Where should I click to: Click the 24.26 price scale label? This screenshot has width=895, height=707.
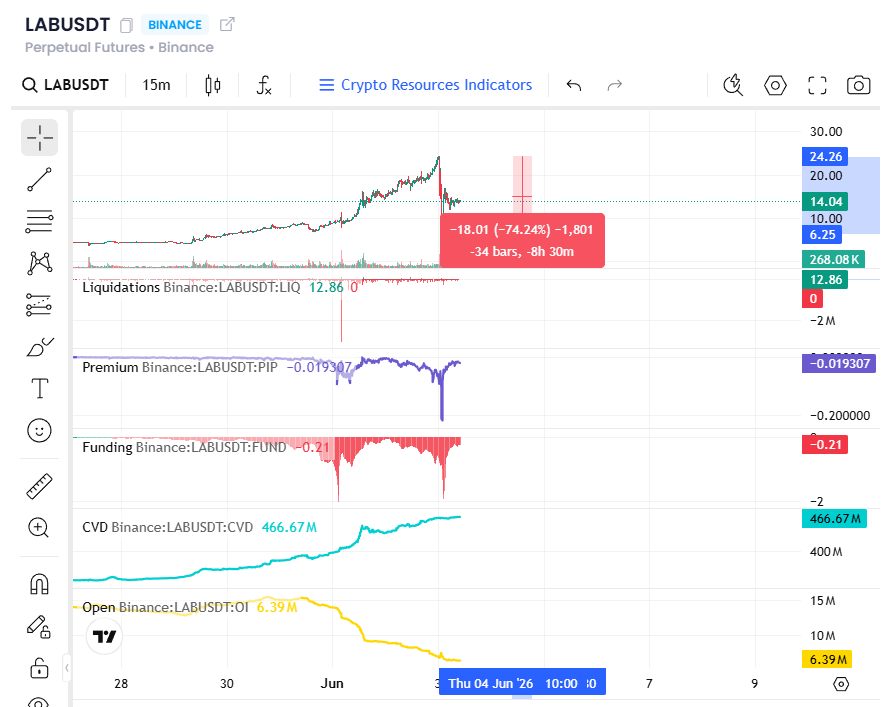pos(825,156)
